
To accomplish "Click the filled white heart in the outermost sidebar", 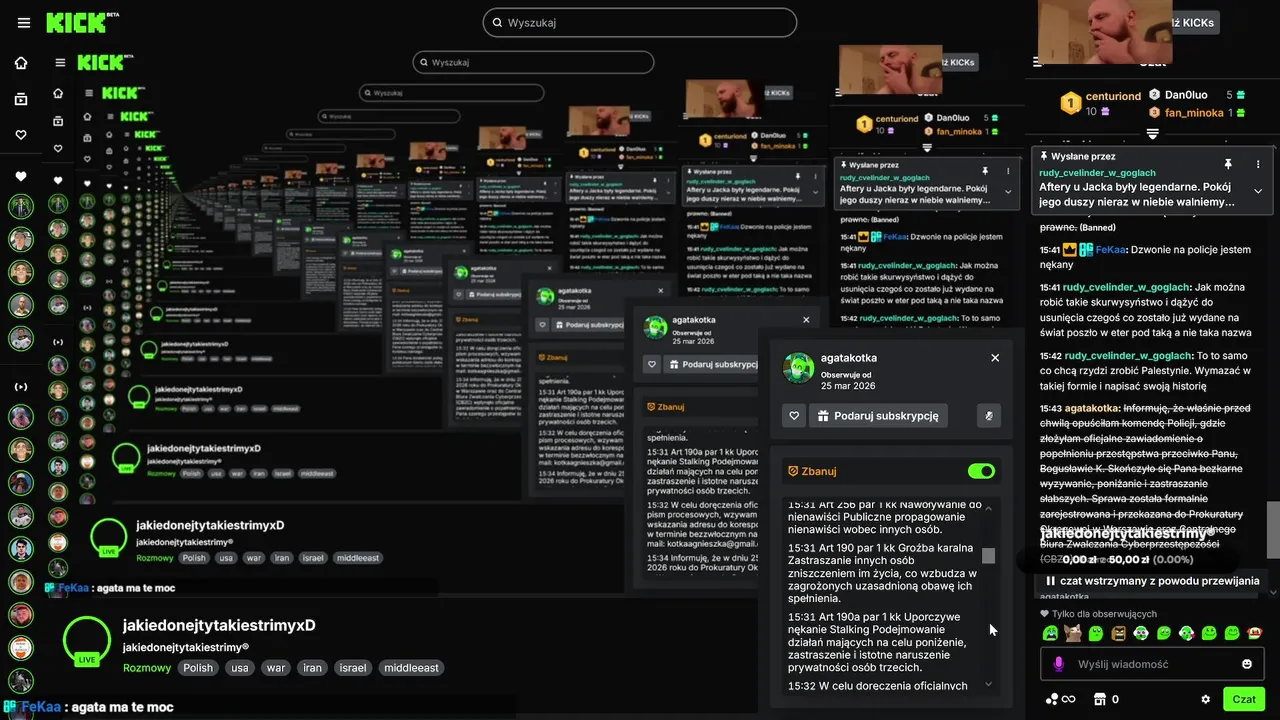I will coord(21,176).
